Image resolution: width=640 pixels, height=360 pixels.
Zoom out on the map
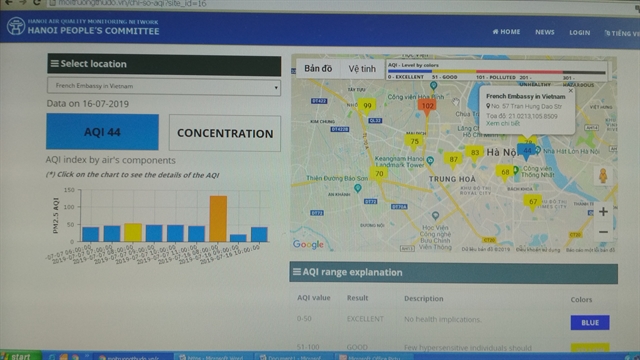(x=603, y=232)
